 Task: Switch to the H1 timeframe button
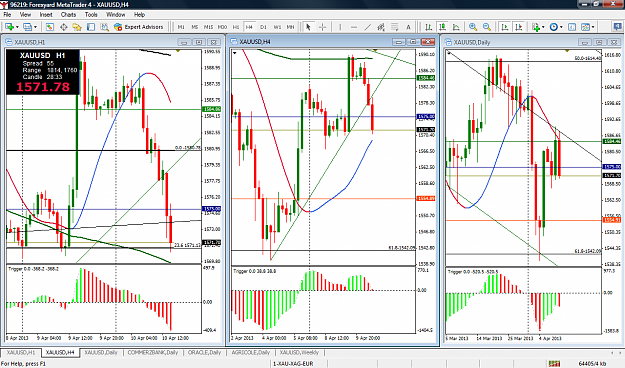tap(236, 27)
